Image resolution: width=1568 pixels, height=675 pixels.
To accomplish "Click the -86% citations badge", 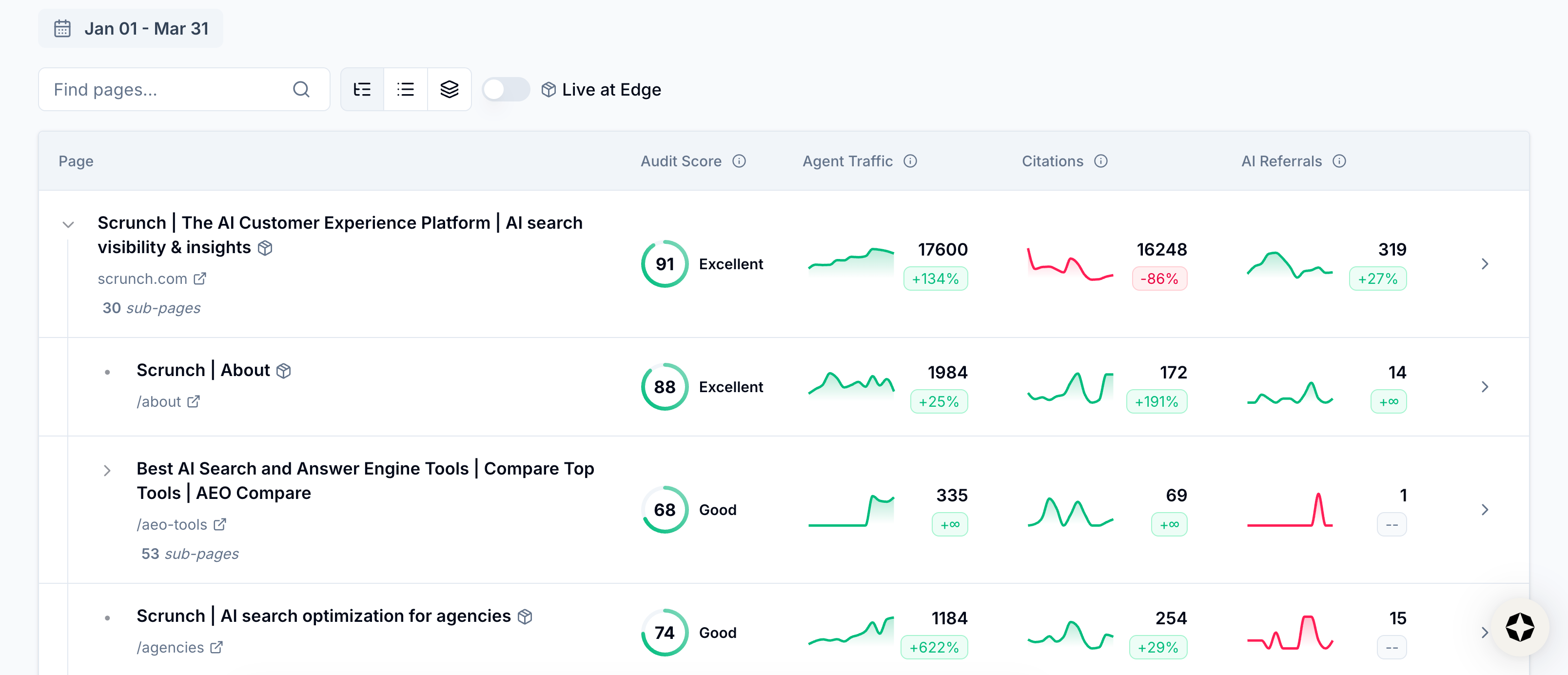I will [1159, 279].
